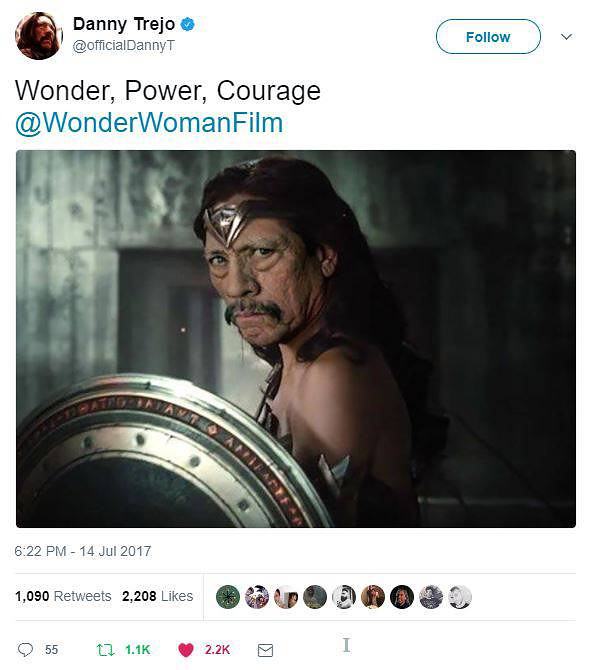
Task: Open the @WonderWomanFilm mention link
Action: [149, 123]
